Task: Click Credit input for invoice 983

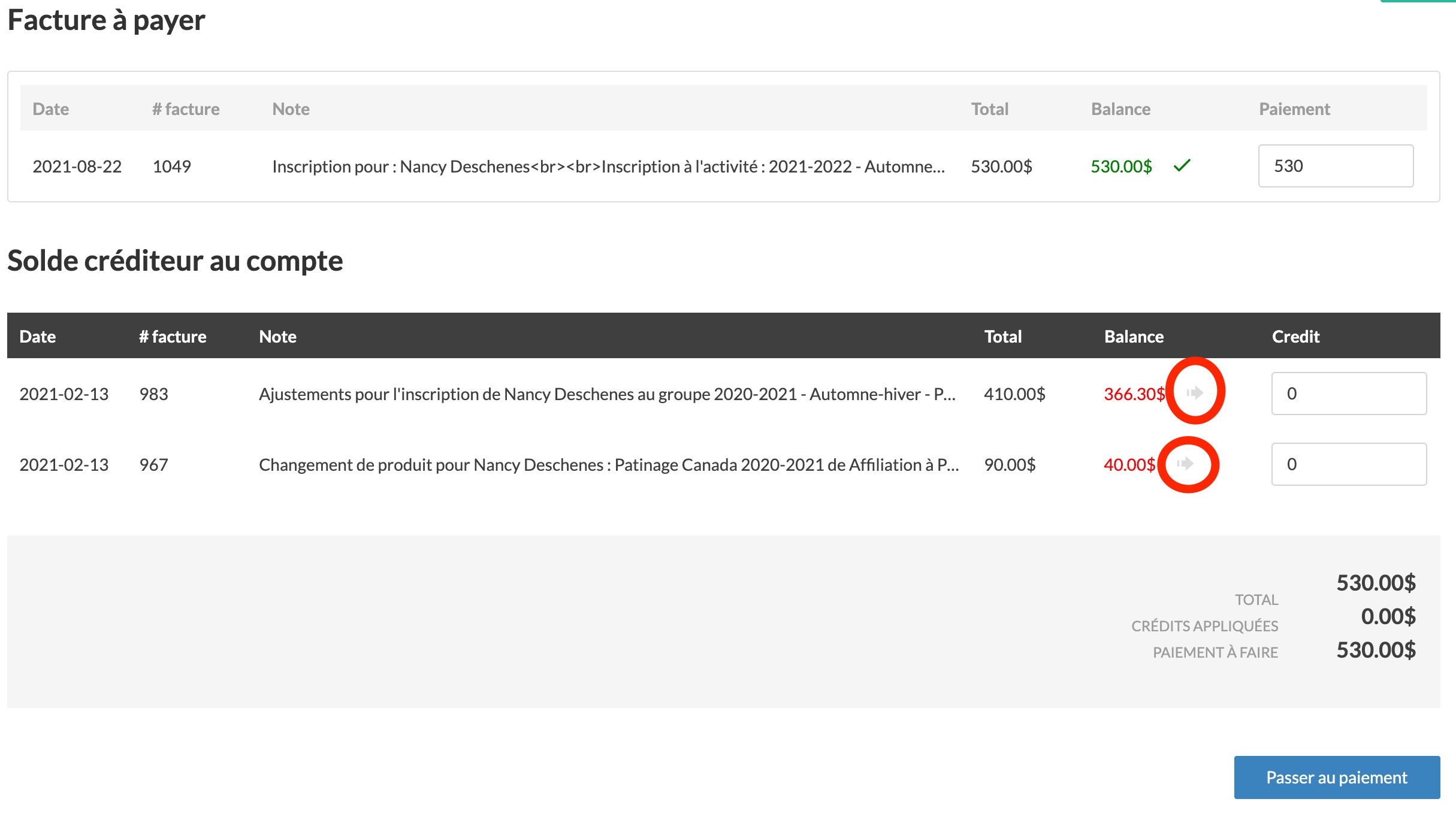Action: [1348, 394]
